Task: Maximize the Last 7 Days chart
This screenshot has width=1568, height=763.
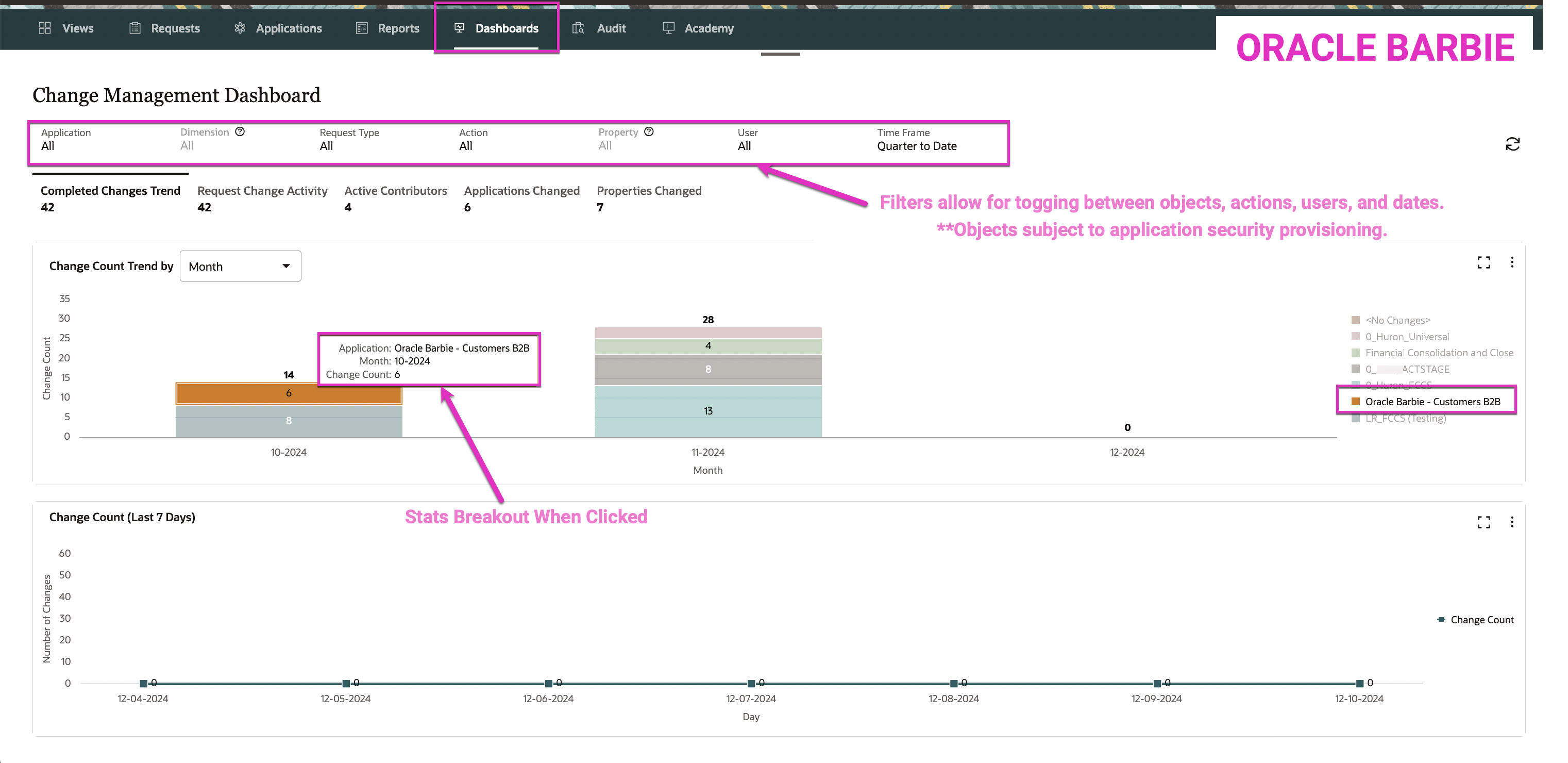Action: click(x=1483, y=522)
